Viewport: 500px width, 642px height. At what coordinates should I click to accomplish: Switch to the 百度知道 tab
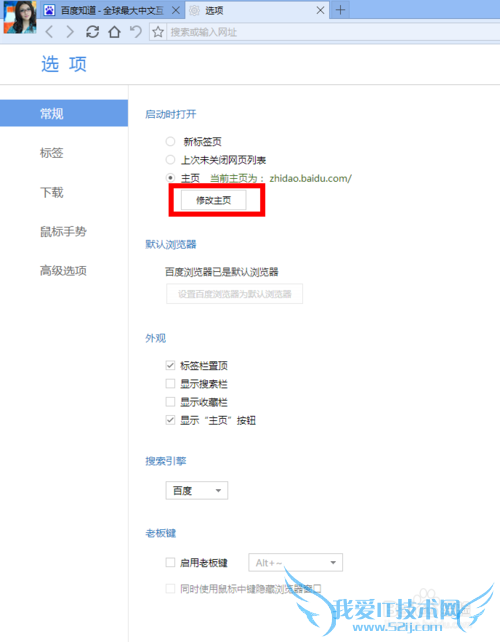point(112,10)
